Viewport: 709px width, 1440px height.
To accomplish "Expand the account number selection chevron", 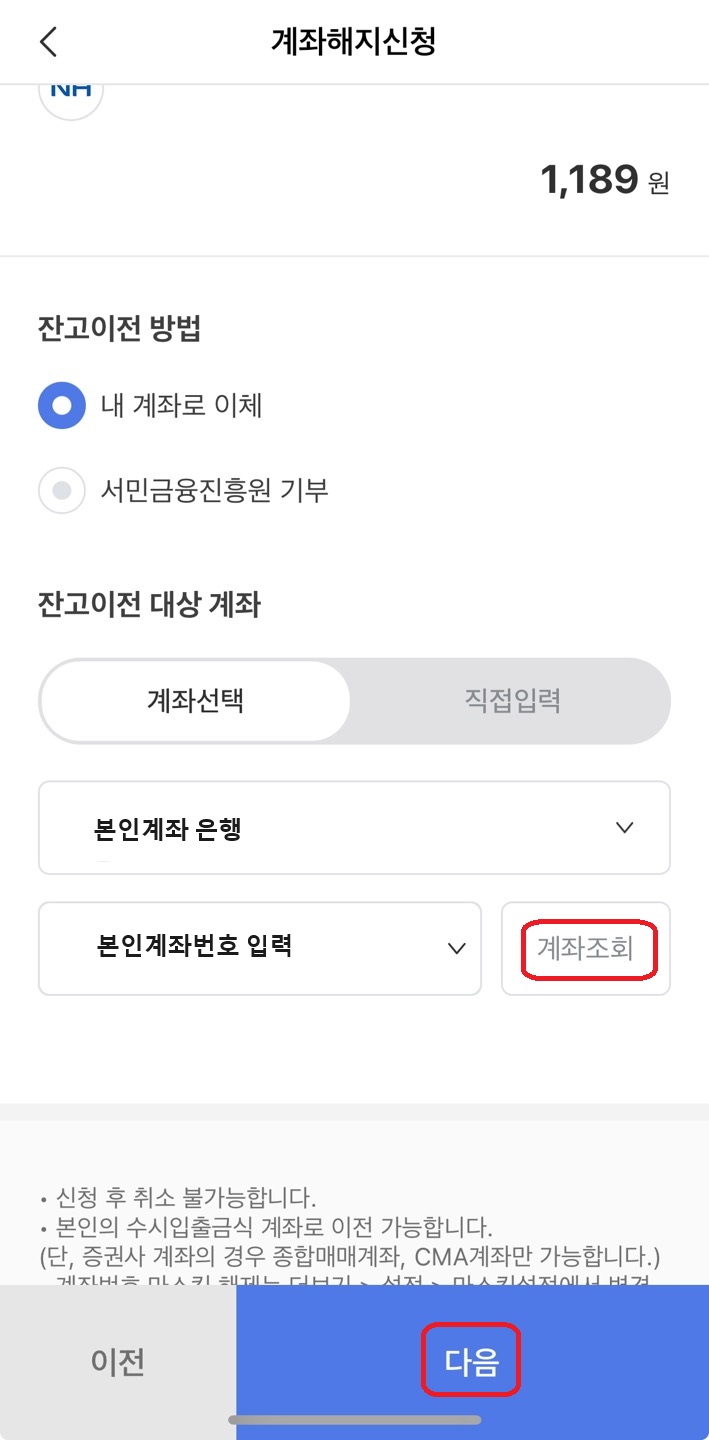I will point(458,948).
